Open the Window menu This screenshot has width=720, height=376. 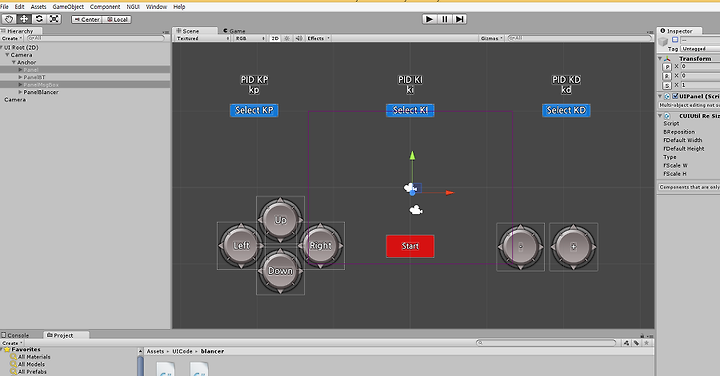click(x=156, y=7)
